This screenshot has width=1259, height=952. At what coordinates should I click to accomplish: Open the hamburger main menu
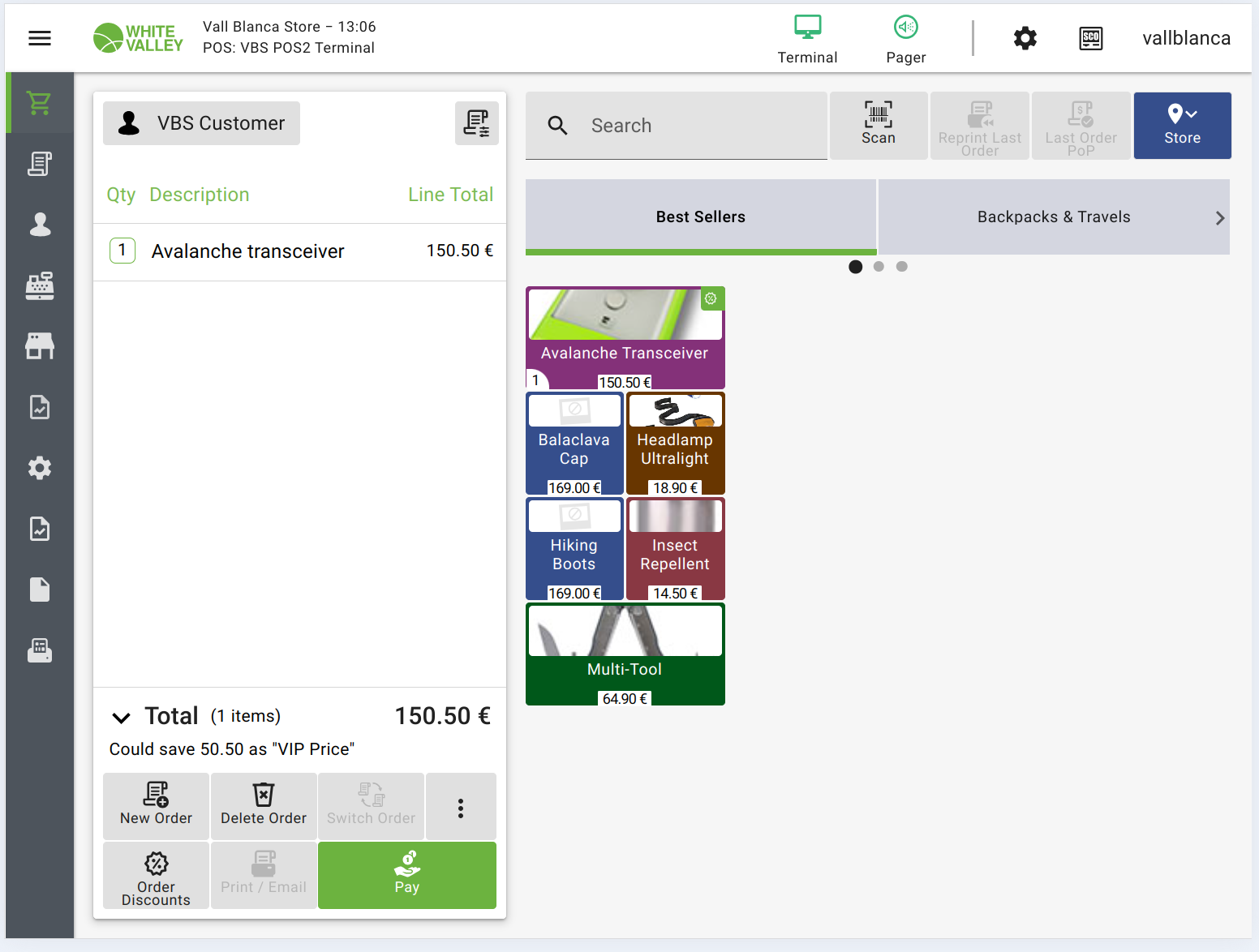(40, 38)
